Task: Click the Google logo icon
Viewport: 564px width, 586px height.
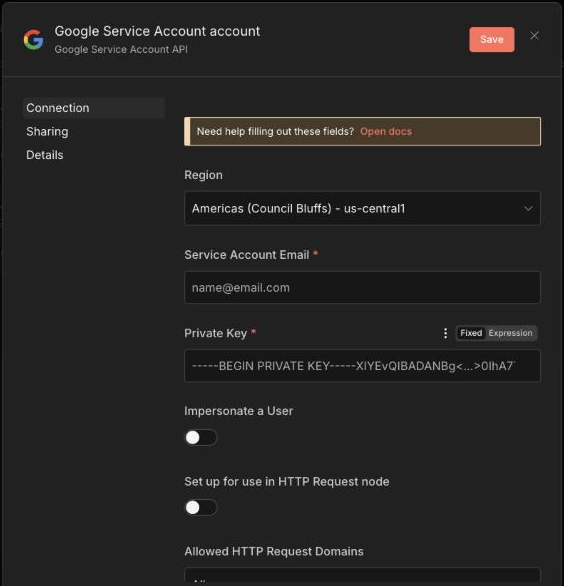Action: tap(33, 40)
